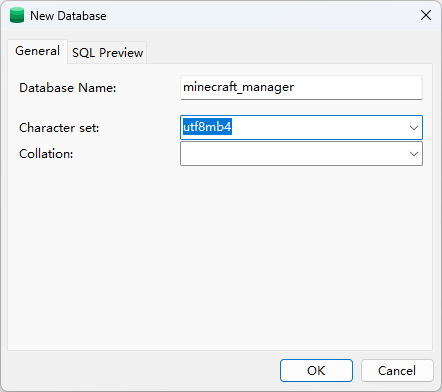Switch to the SQL Preview tab
This screenshot has width=442, height=392.
point(107,53)
